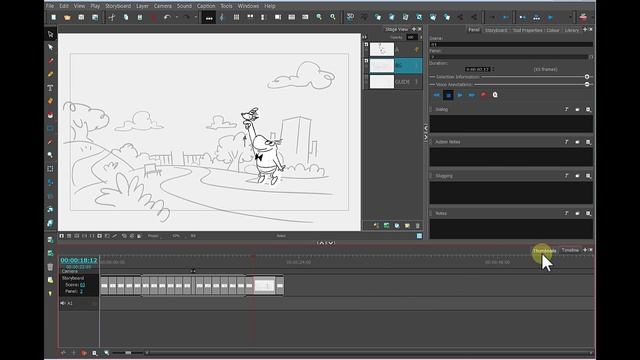Click the New project icon in toolbar
This screenshot has width=640, height=360.
(x=53, y=17)
